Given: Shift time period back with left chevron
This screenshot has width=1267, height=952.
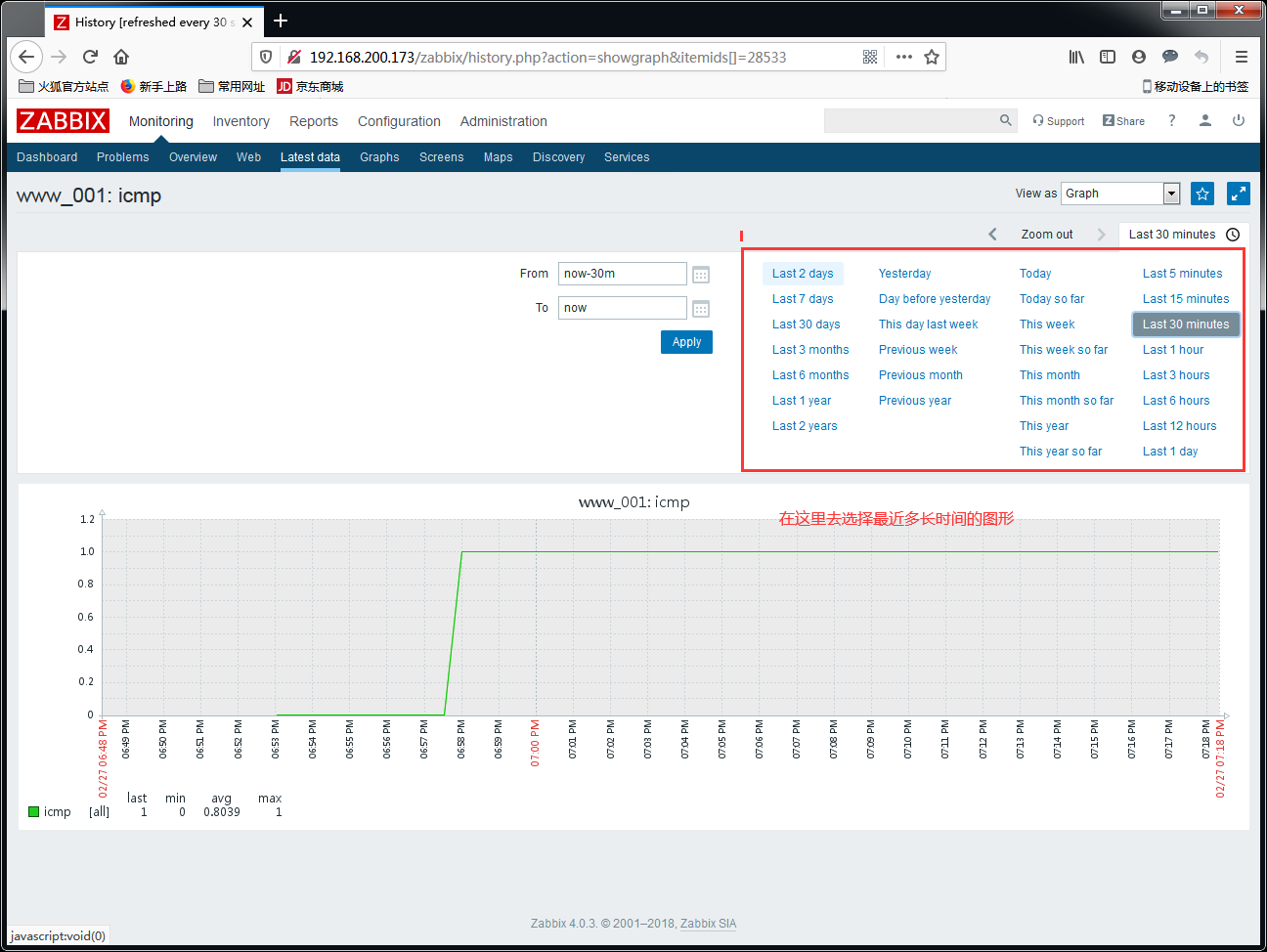Looking at the screenshot, I should pos(993,235).
